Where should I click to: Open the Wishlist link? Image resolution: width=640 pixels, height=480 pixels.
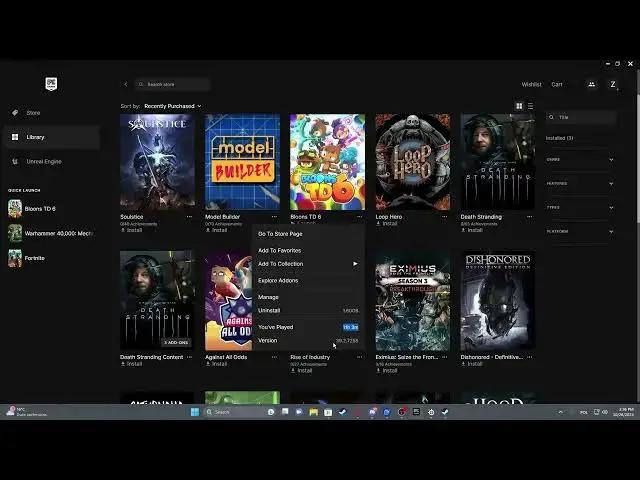click(x=531, y=84)
